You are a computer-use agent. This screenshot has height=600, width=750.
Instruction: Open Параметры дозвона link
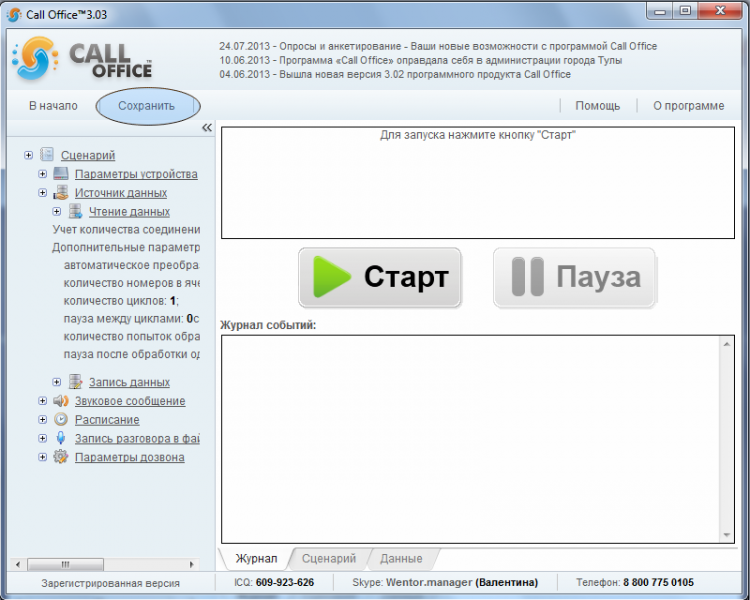(129, 457)
